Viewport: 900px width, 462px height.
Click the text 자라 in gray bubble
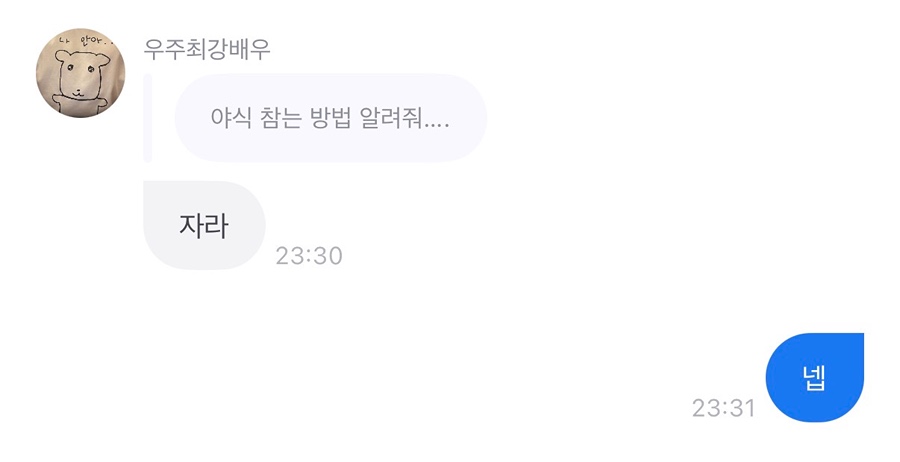click(x=204, y=226)
